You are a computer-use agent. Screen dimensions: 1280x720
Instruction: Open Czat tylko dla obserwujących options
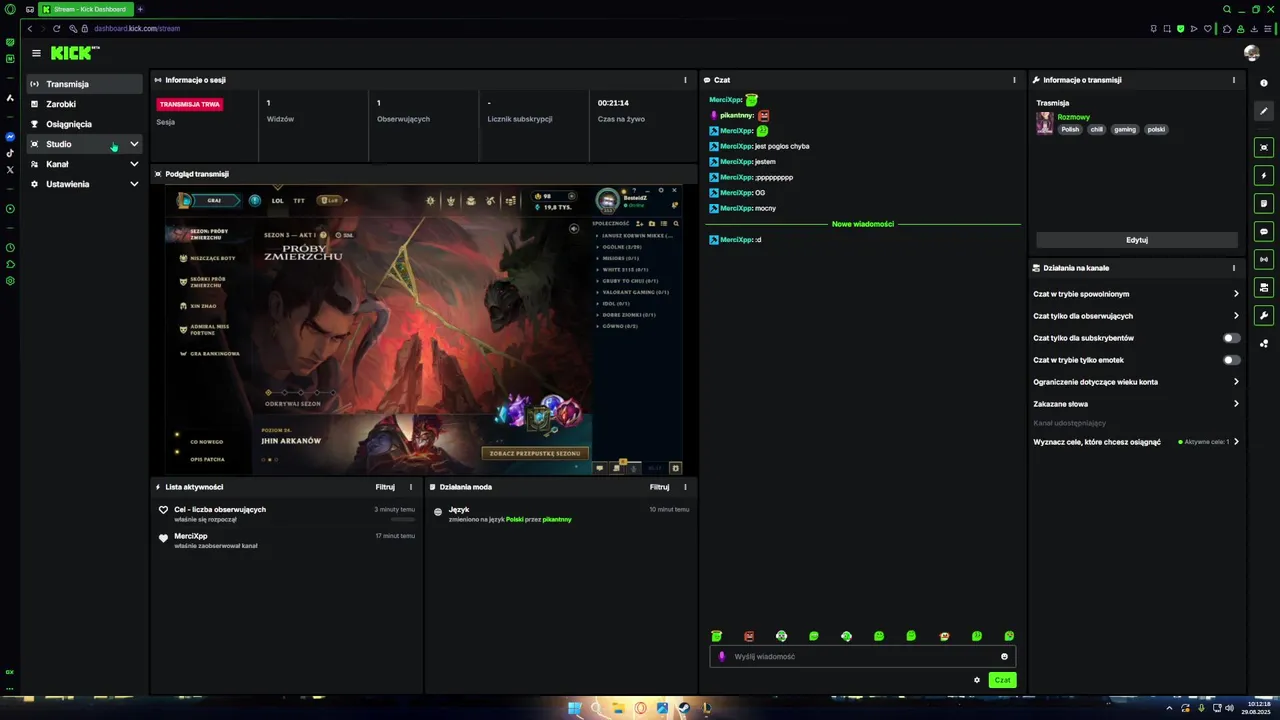click(x=1136, y=316)
